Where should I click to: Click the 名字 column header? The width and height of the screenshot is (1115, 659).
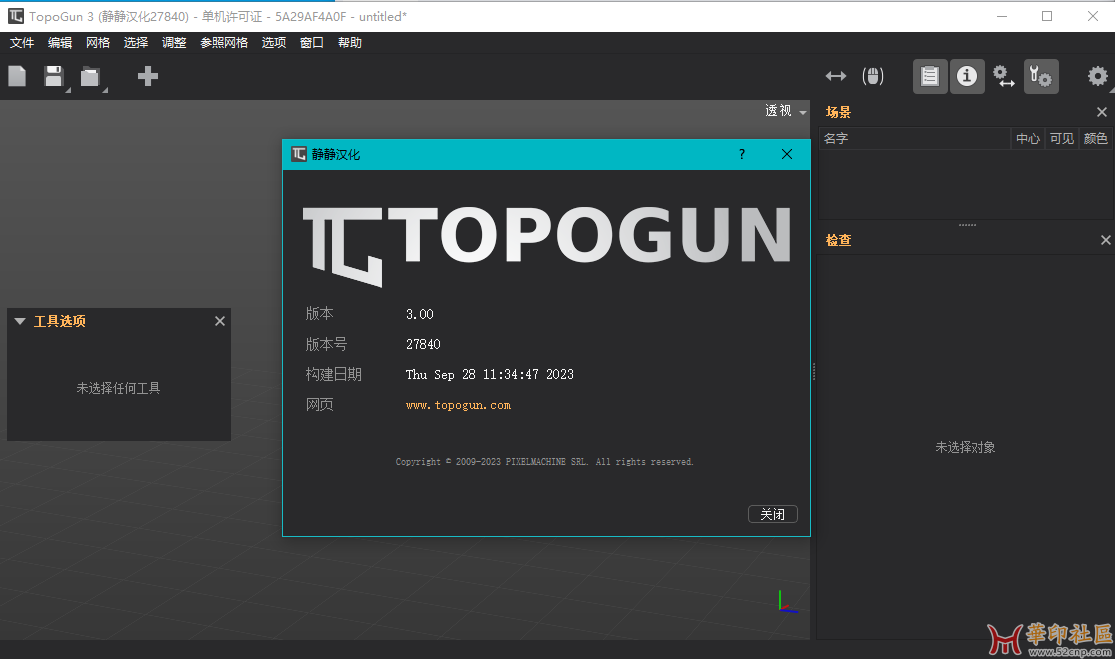coord(915,139)
